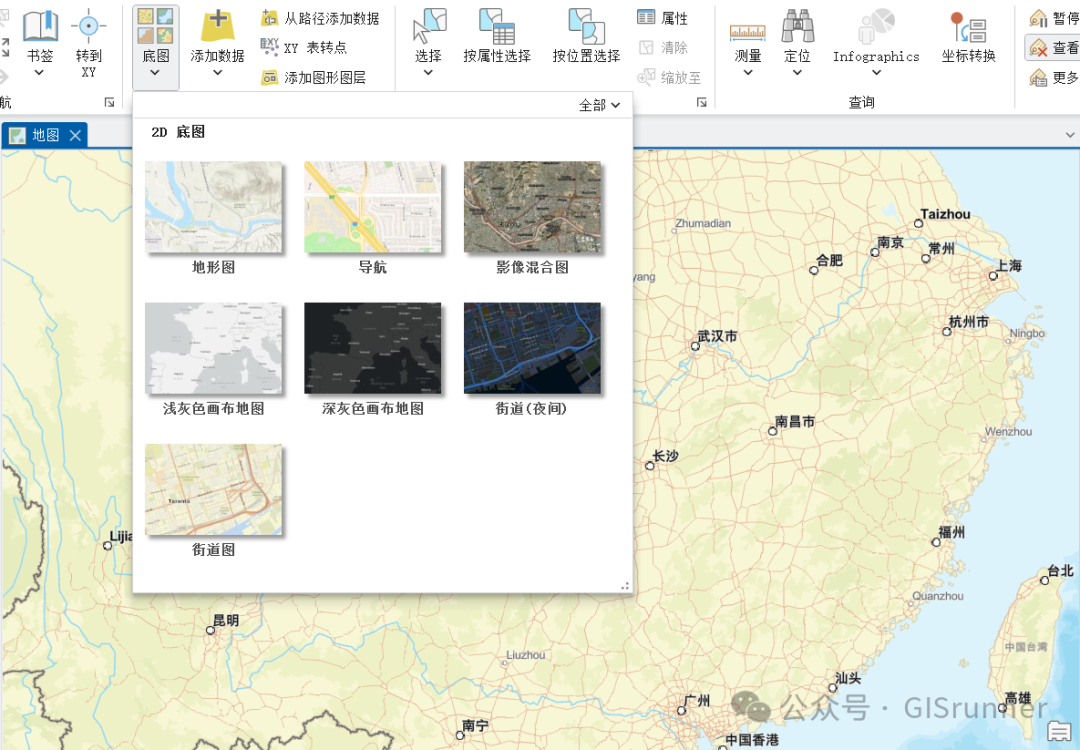
Task: Open the 选择 group dialog launcher
Action: click(x=702, y=103)
